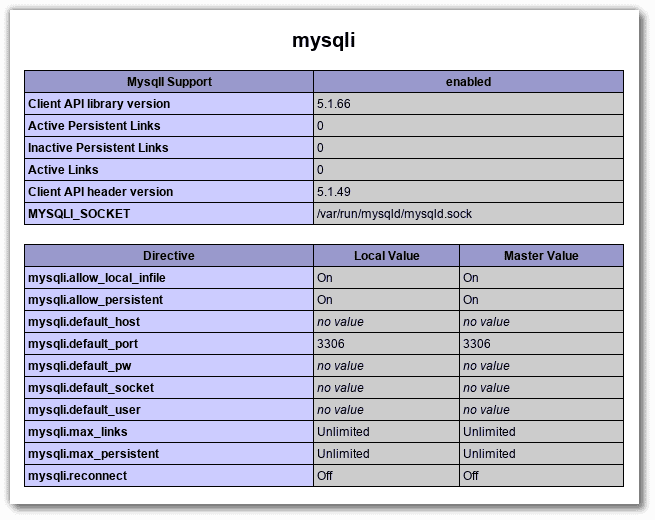Select 'mysqli.default_port' directive name
Image resolution: width=655 pixels, height=520 pixels.
pos(83,344)
